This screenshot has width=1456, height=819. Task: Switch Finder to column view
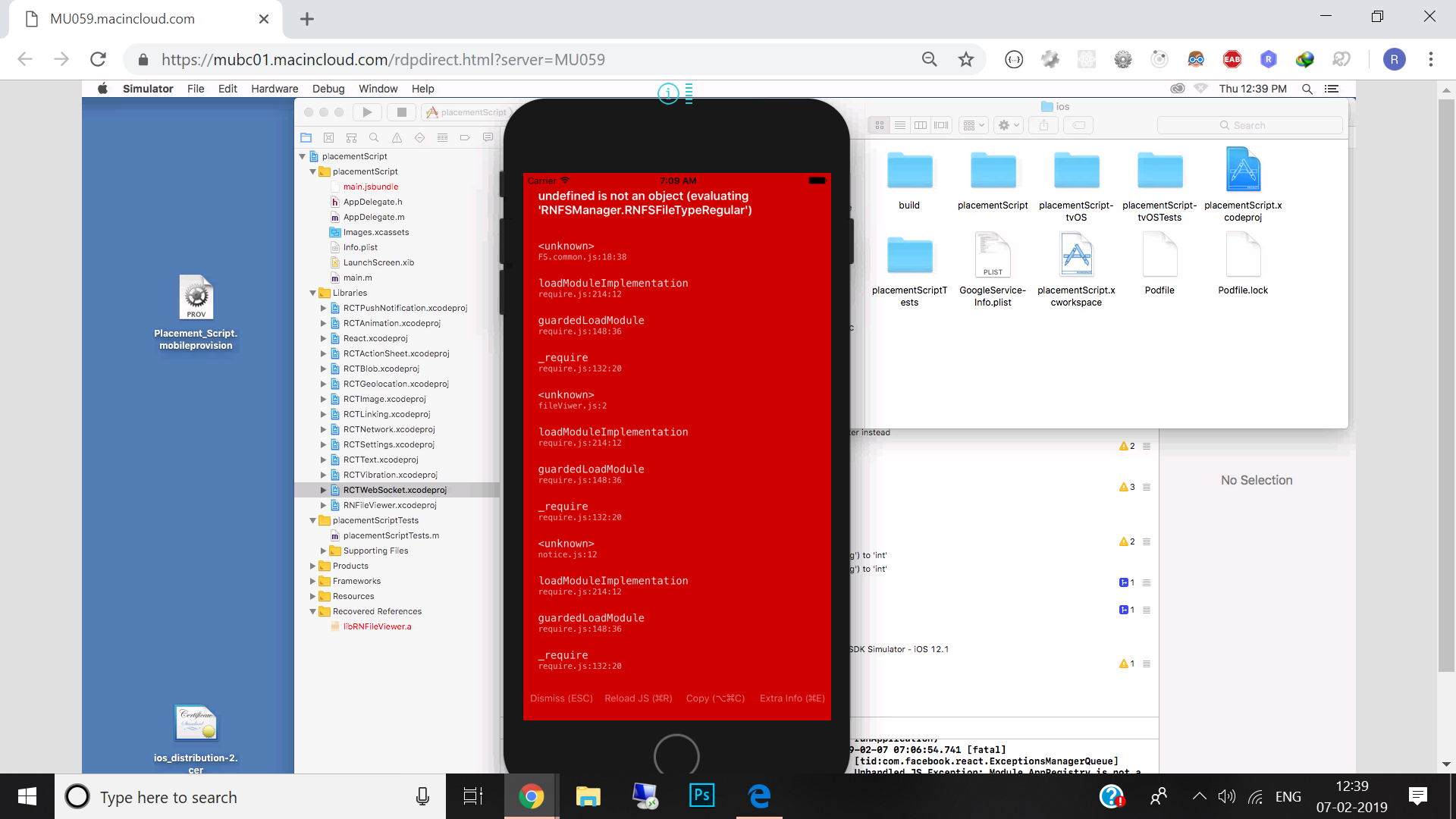pos(921,125)
